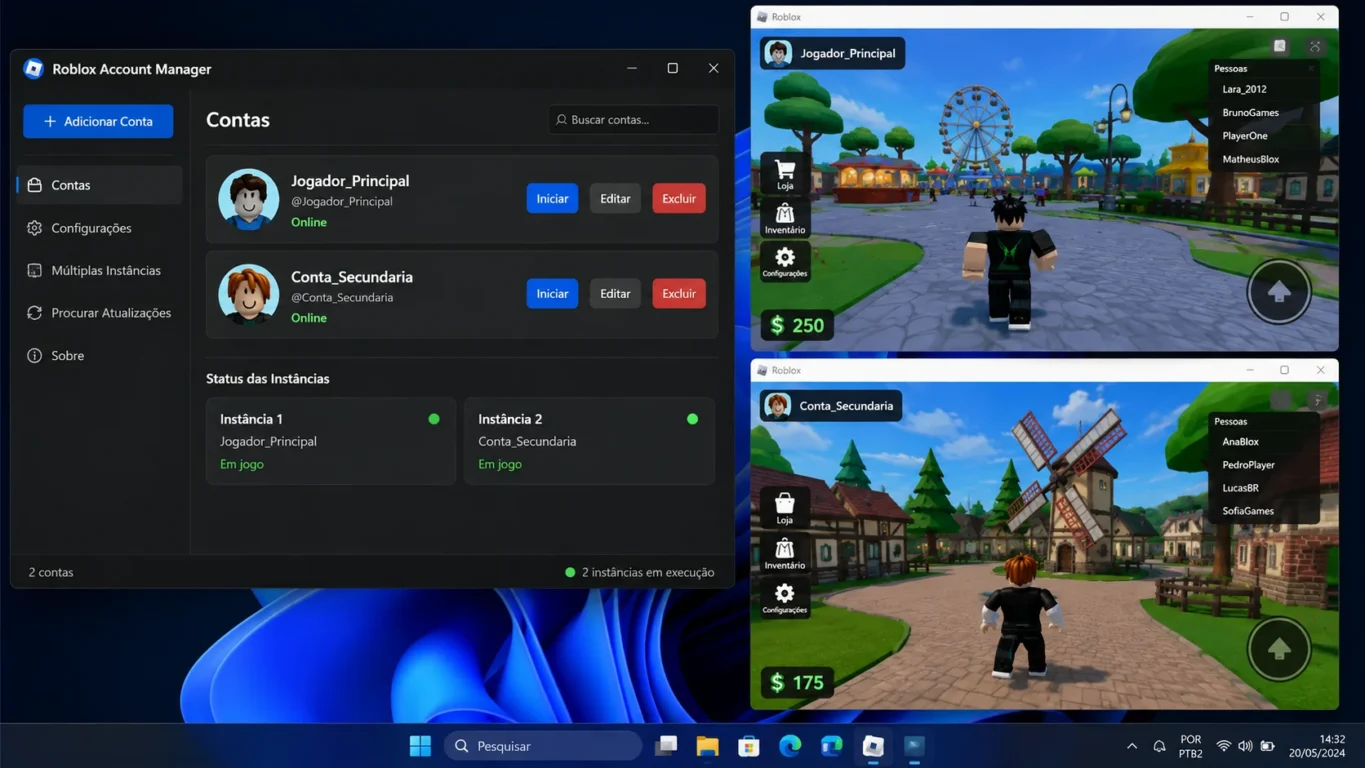Click the Jogador_Principal player badge in game
Screen dimensions: 1365x768
(833, 53)
